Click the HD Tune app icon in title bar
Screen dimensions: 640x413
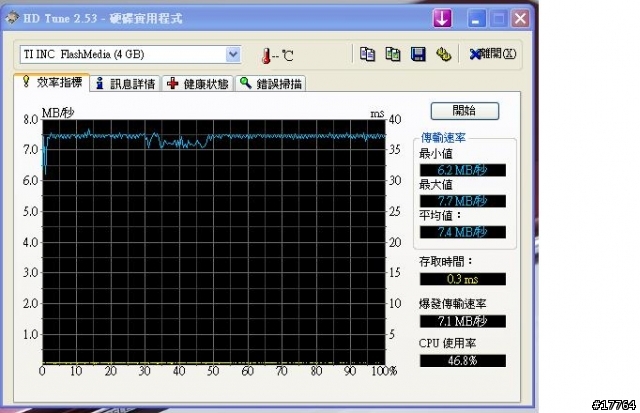(13, 18)
